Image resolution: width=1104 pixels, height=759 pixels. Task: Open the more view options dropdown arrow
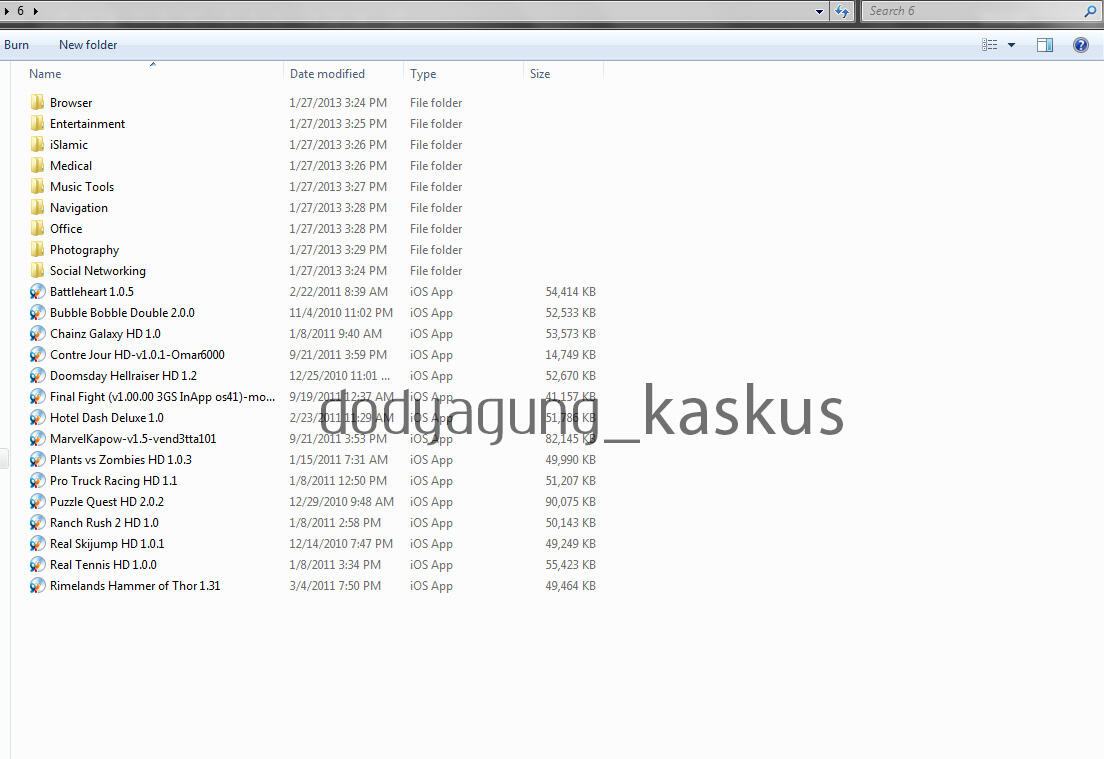tap(1012, 45)
